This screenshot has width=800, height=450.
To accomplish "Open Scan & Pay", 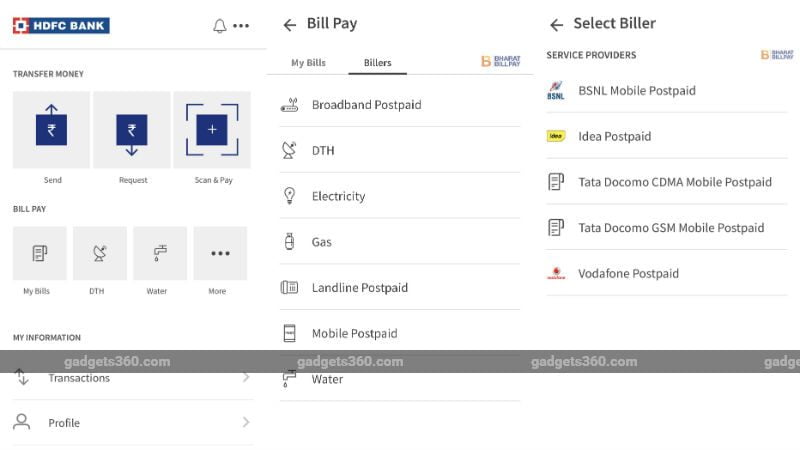I will (x=212, y=130).
